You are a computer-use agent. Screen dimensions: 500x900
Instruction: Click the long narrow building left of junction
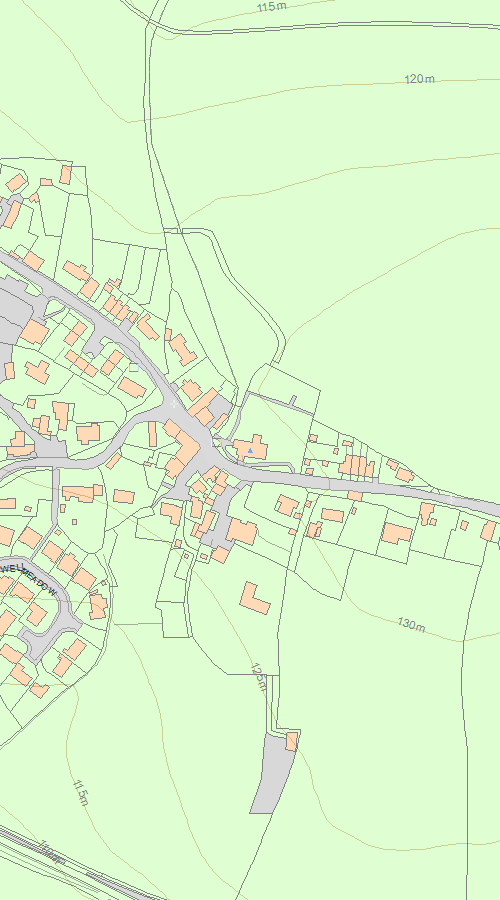(x=152, y=435)
